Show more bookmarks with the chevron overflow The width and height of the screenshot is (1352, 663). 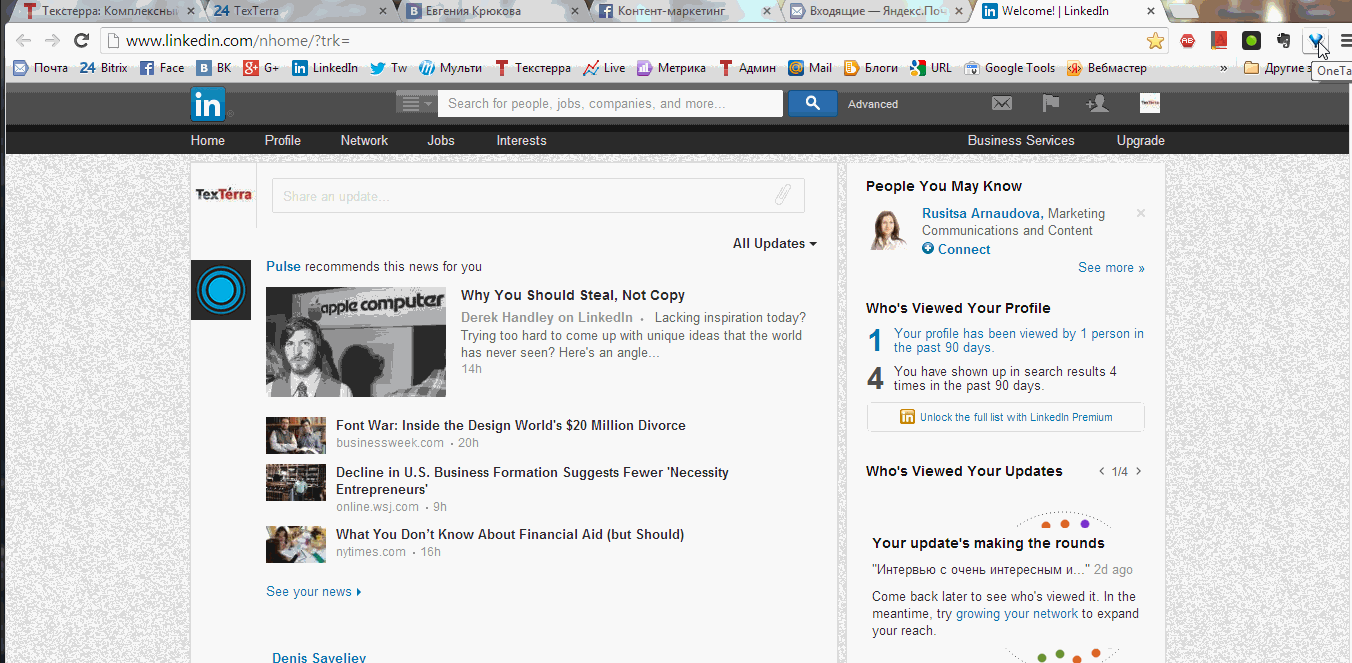pos(1223,68)
